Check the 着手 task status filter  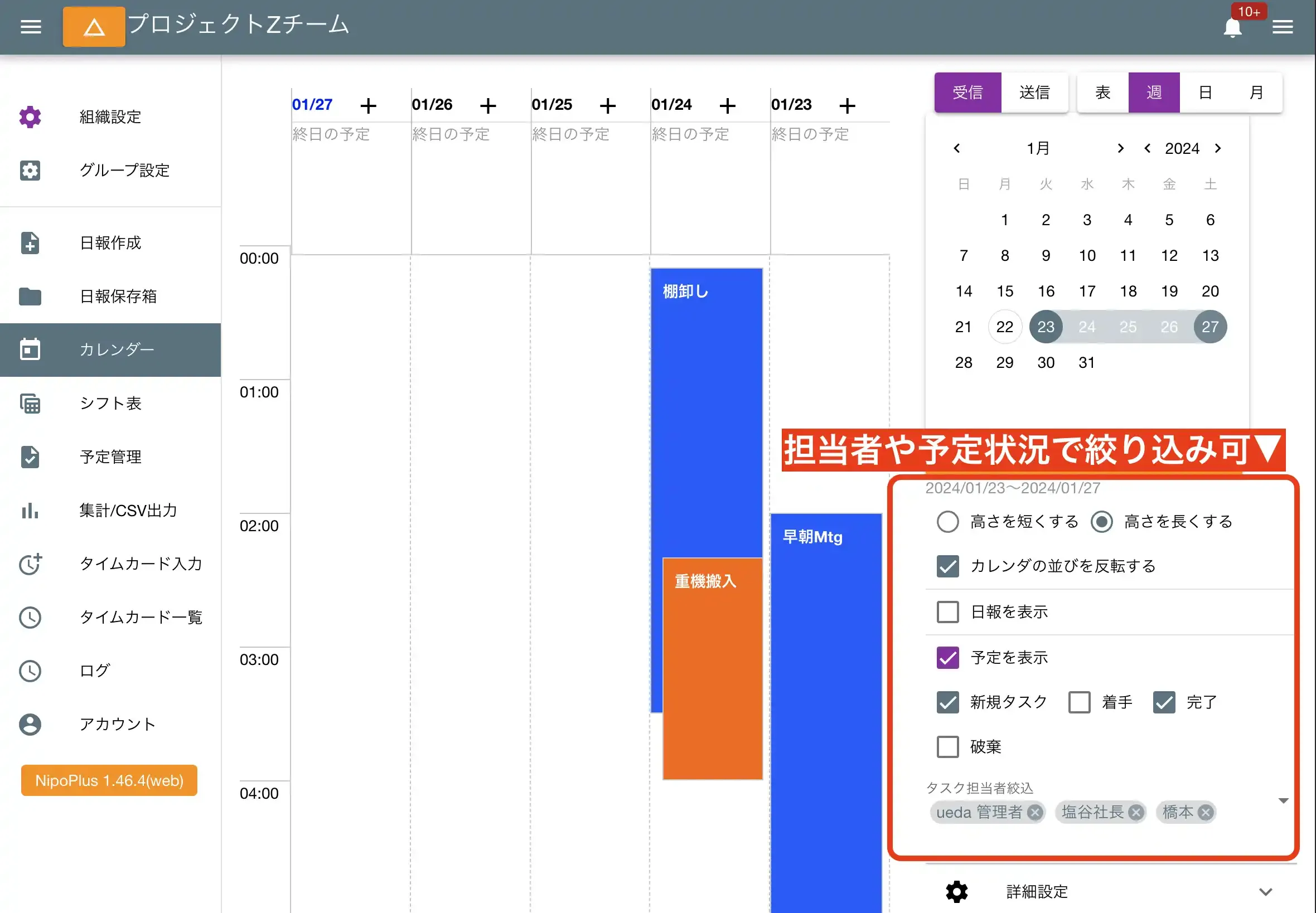pyautogui.click(x=1080, y=702)
